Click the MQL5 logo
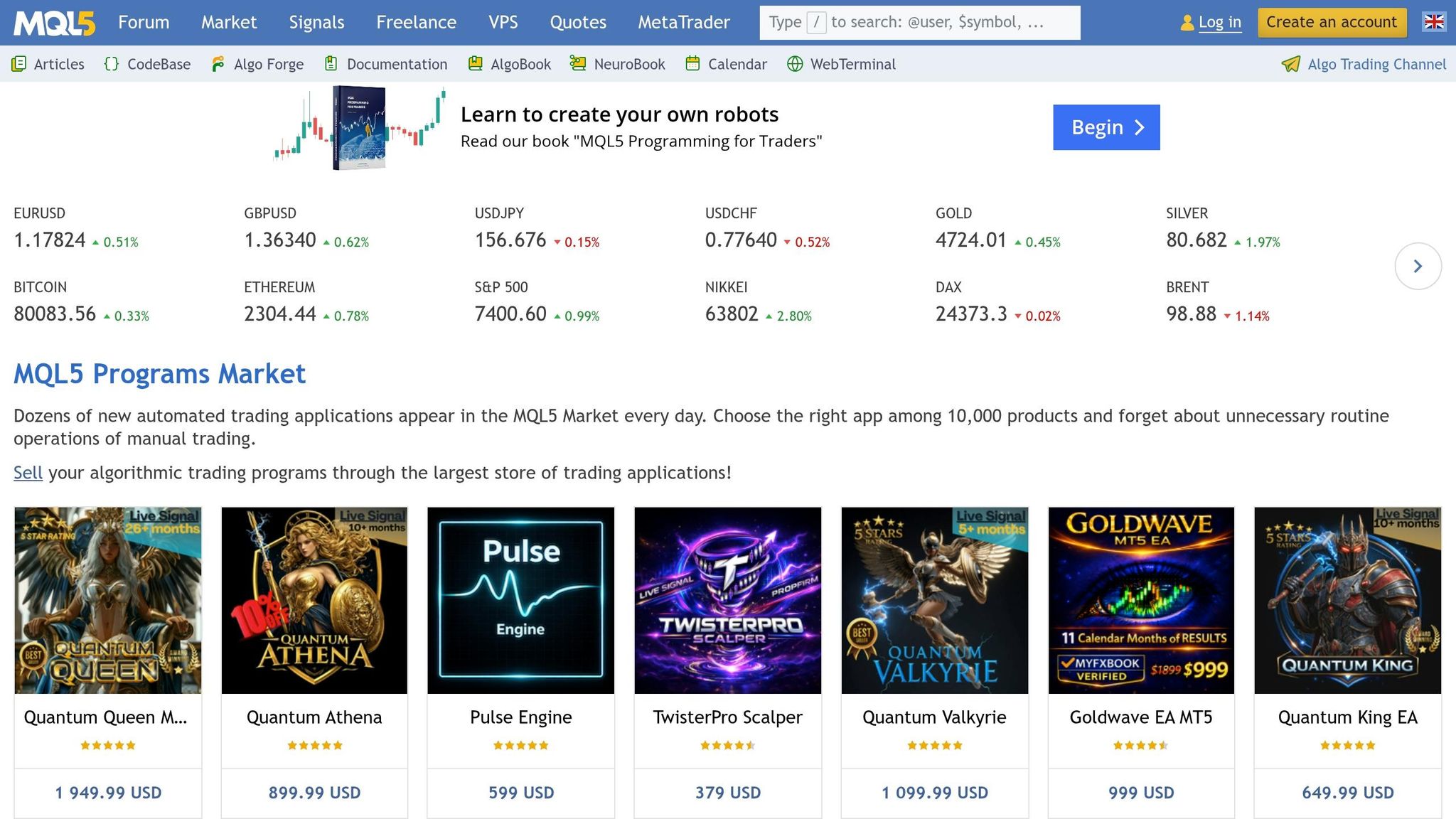This screenshot has height=819, width=1456. coord(54,23)
